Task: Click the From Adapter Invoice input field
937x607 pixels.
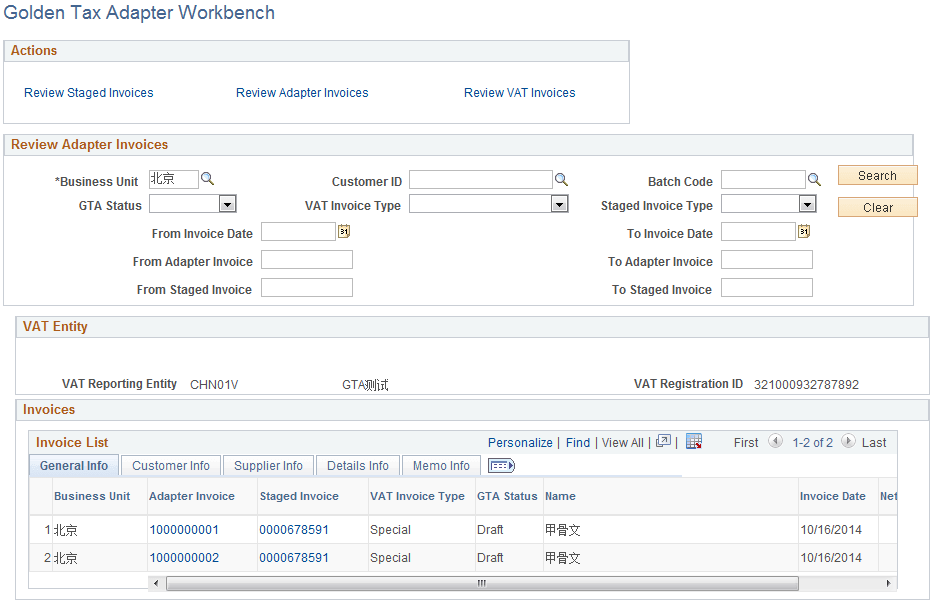Action: pos(306,259)
